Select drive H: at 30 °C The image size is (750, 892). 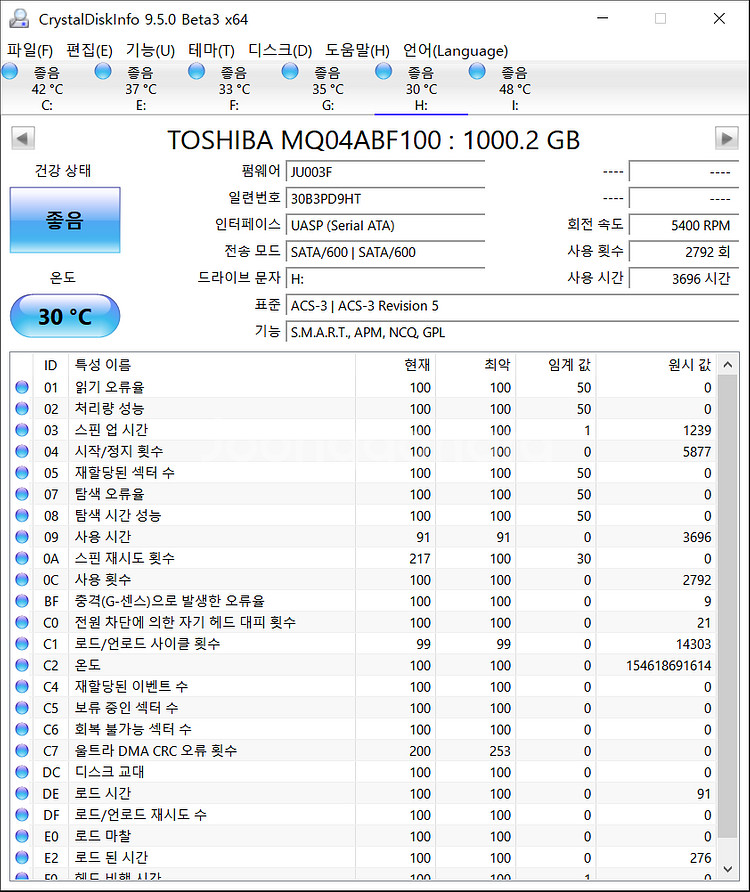click(x=421, y=88)
